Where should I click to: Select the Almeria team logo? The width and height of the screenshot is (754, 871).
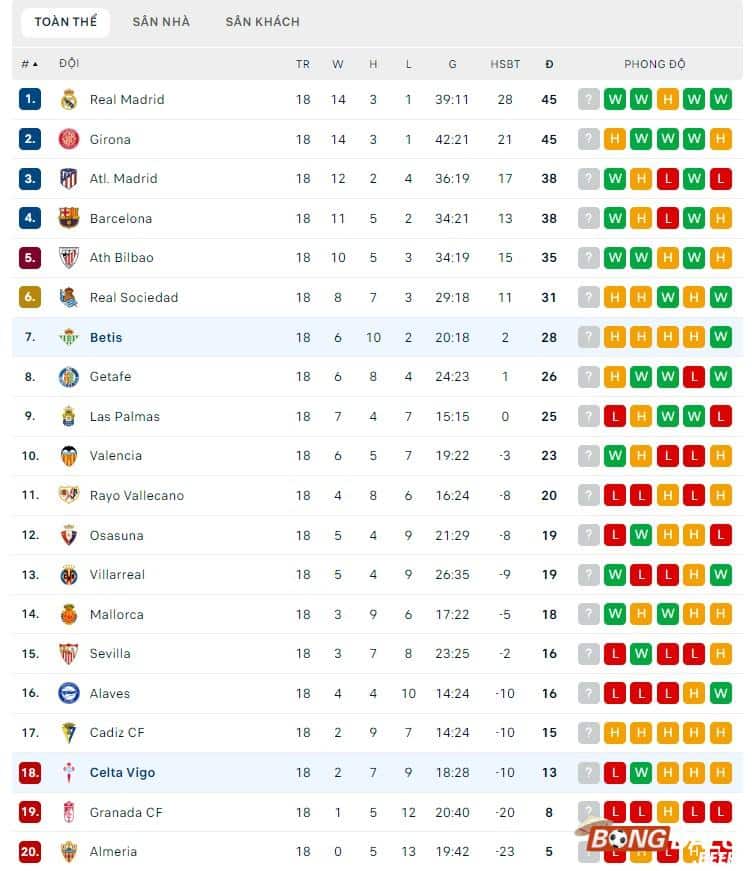[x=69, y=851]
